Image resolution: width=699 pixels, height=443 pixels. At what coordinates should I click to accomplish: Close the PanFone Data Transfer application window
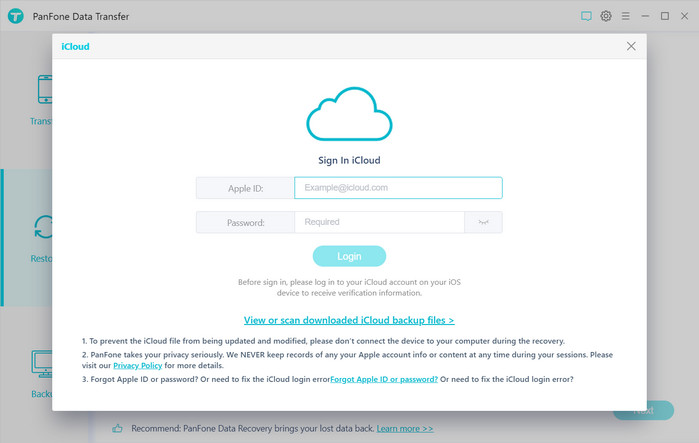pyautogui.click(x=684, y=16)
